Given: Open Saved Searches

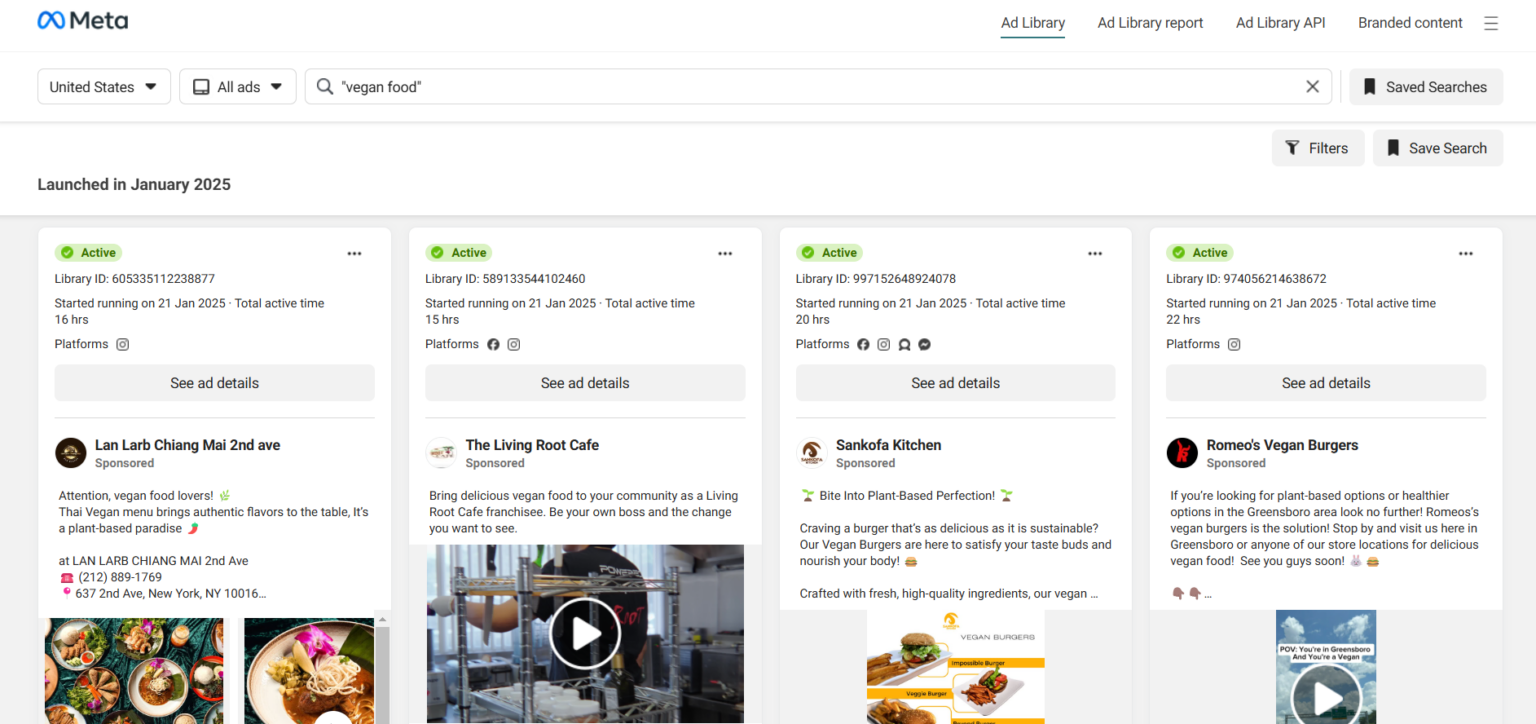Looking at the screenshot, I should click(1425, 87).
